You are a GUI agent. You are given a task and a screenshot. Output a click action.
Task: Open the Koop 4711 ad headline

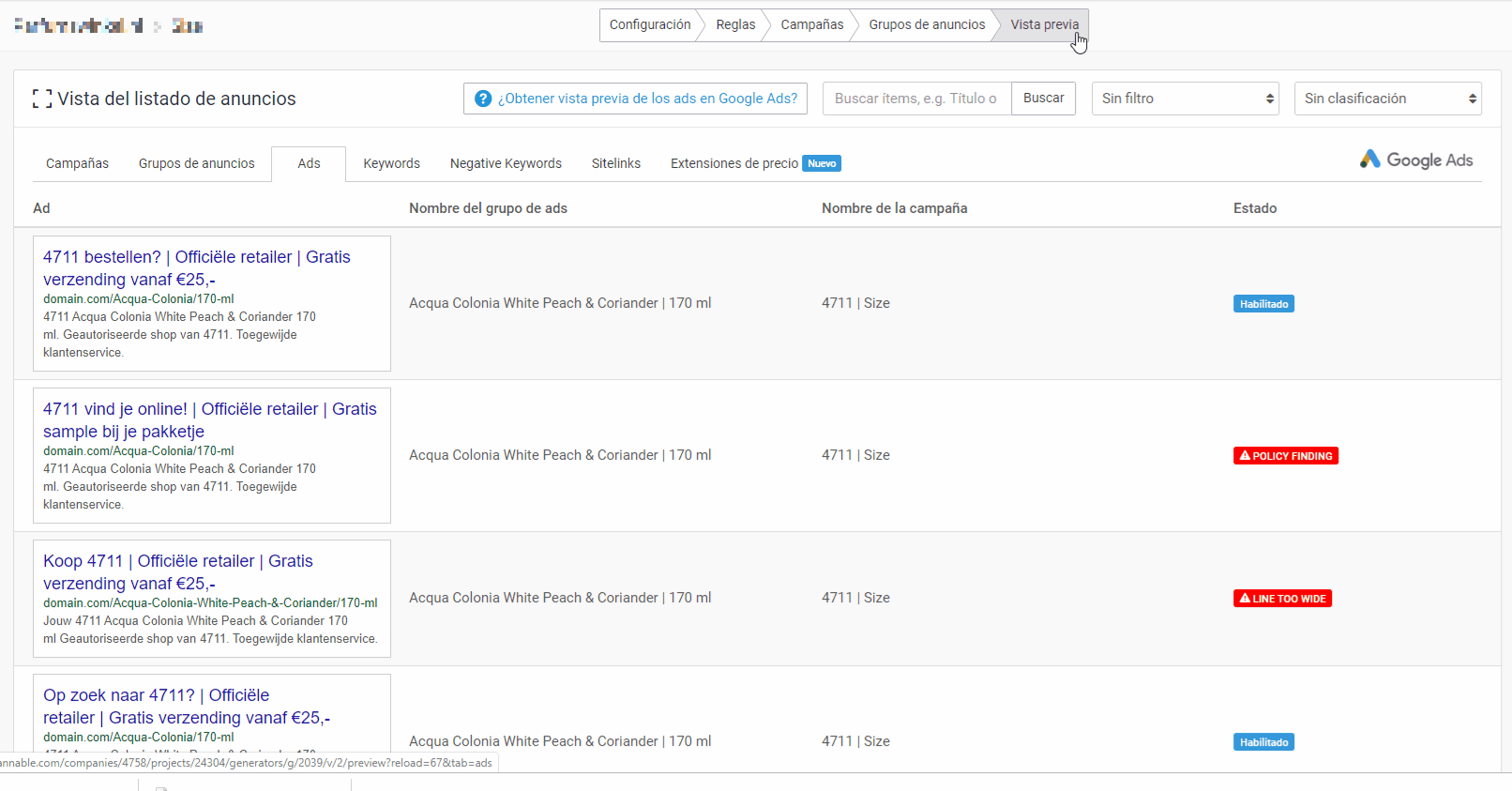(178, 572)
